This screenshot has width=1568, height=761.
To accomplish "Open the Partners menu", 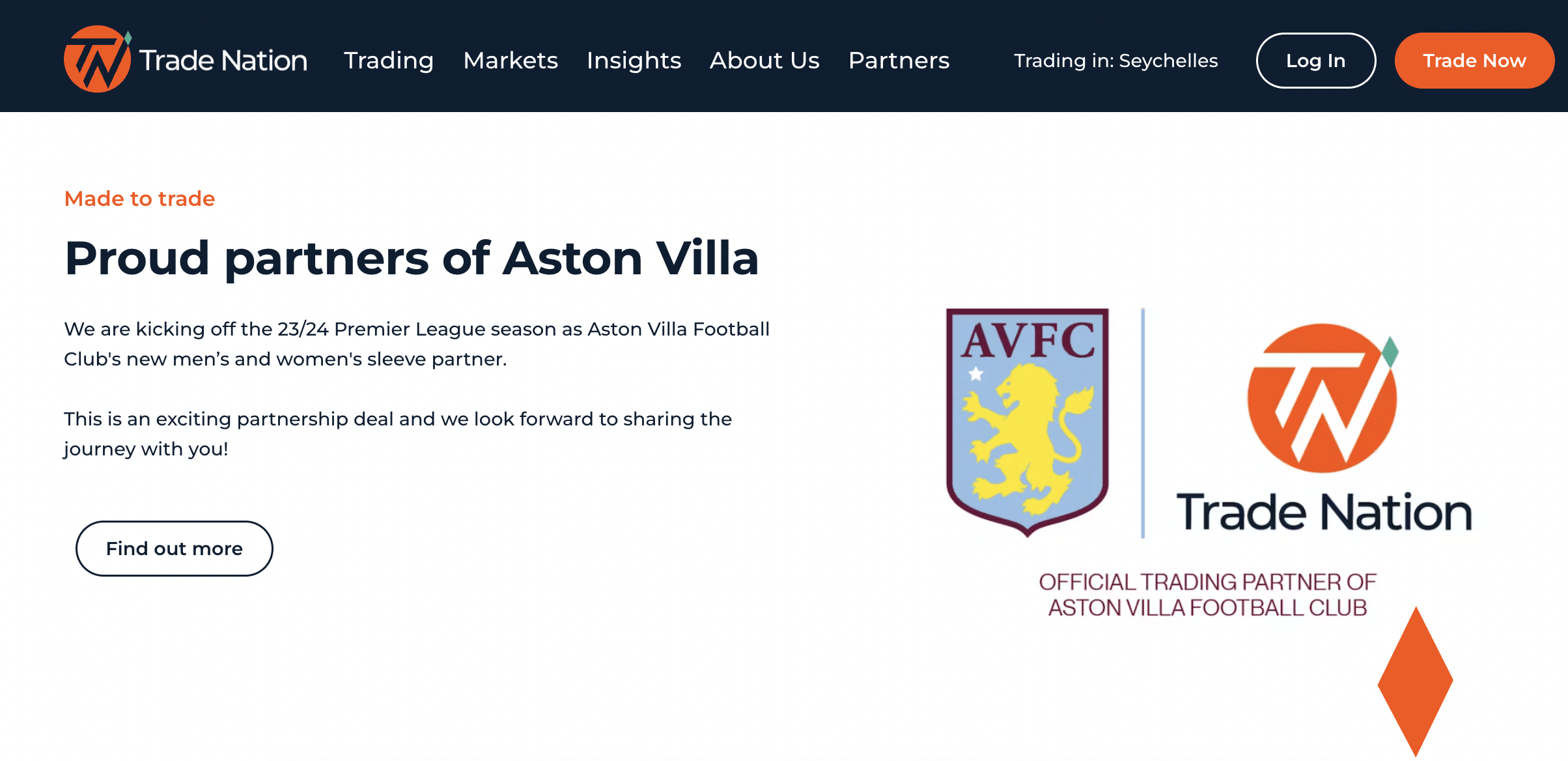I will point(899,61).
